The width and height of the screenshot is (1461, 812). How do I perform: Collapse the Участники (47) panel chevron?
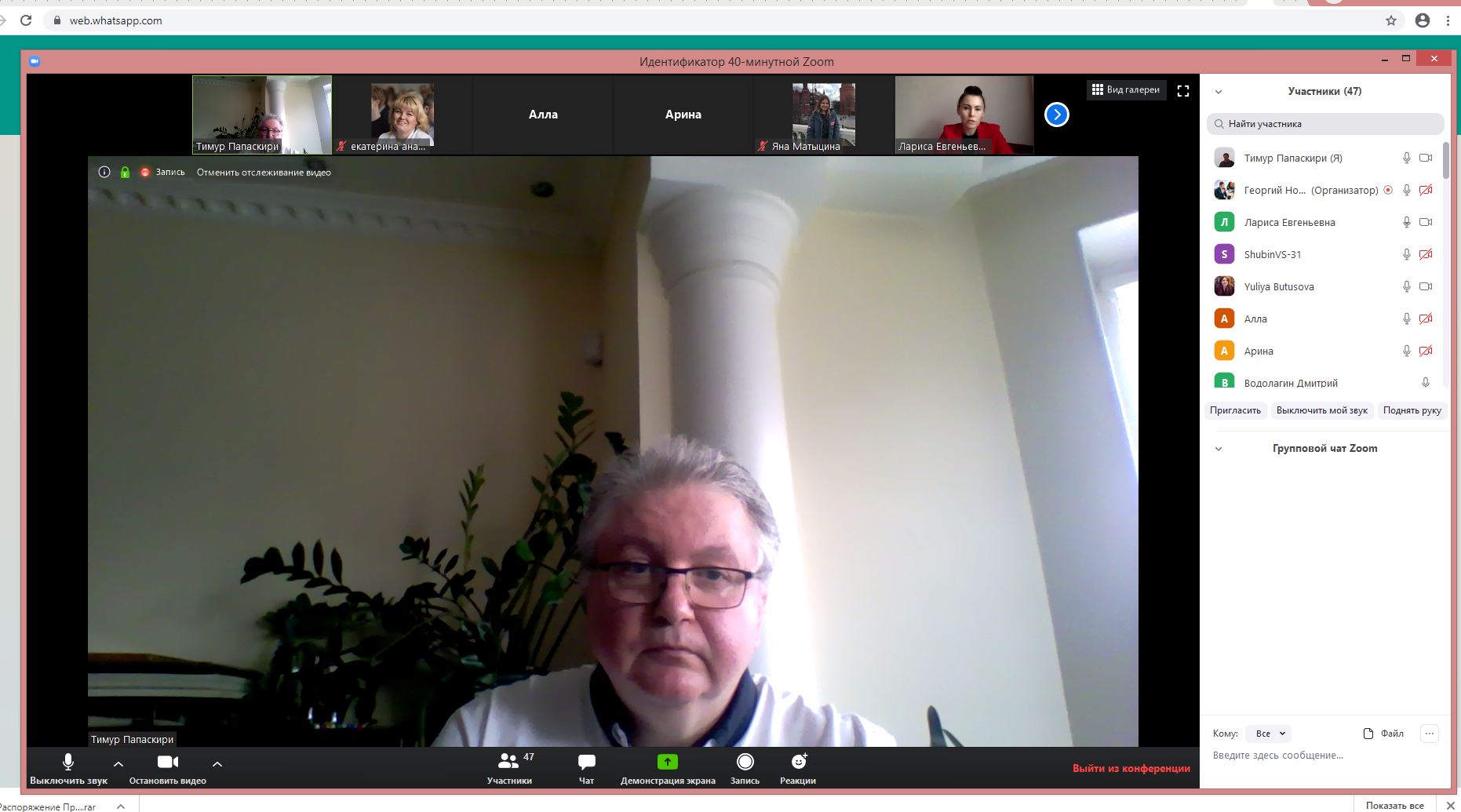(x=1219, y=92)
